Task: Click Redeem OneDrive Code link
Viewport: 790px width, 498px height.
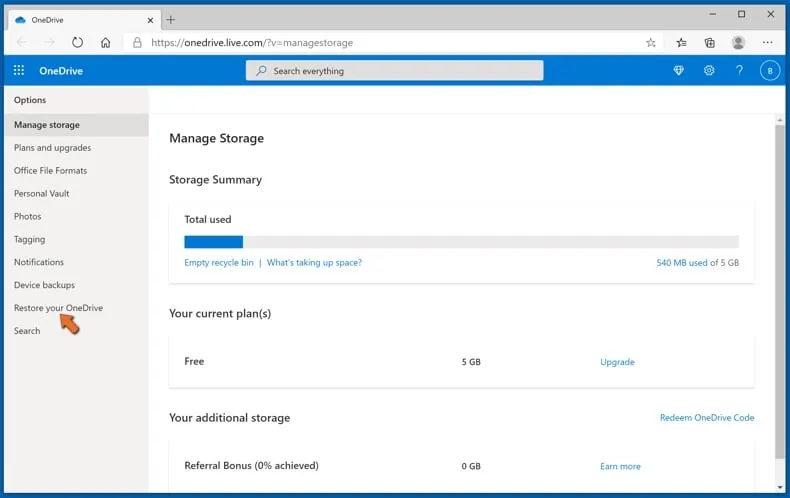Action: tap(707, 418)
